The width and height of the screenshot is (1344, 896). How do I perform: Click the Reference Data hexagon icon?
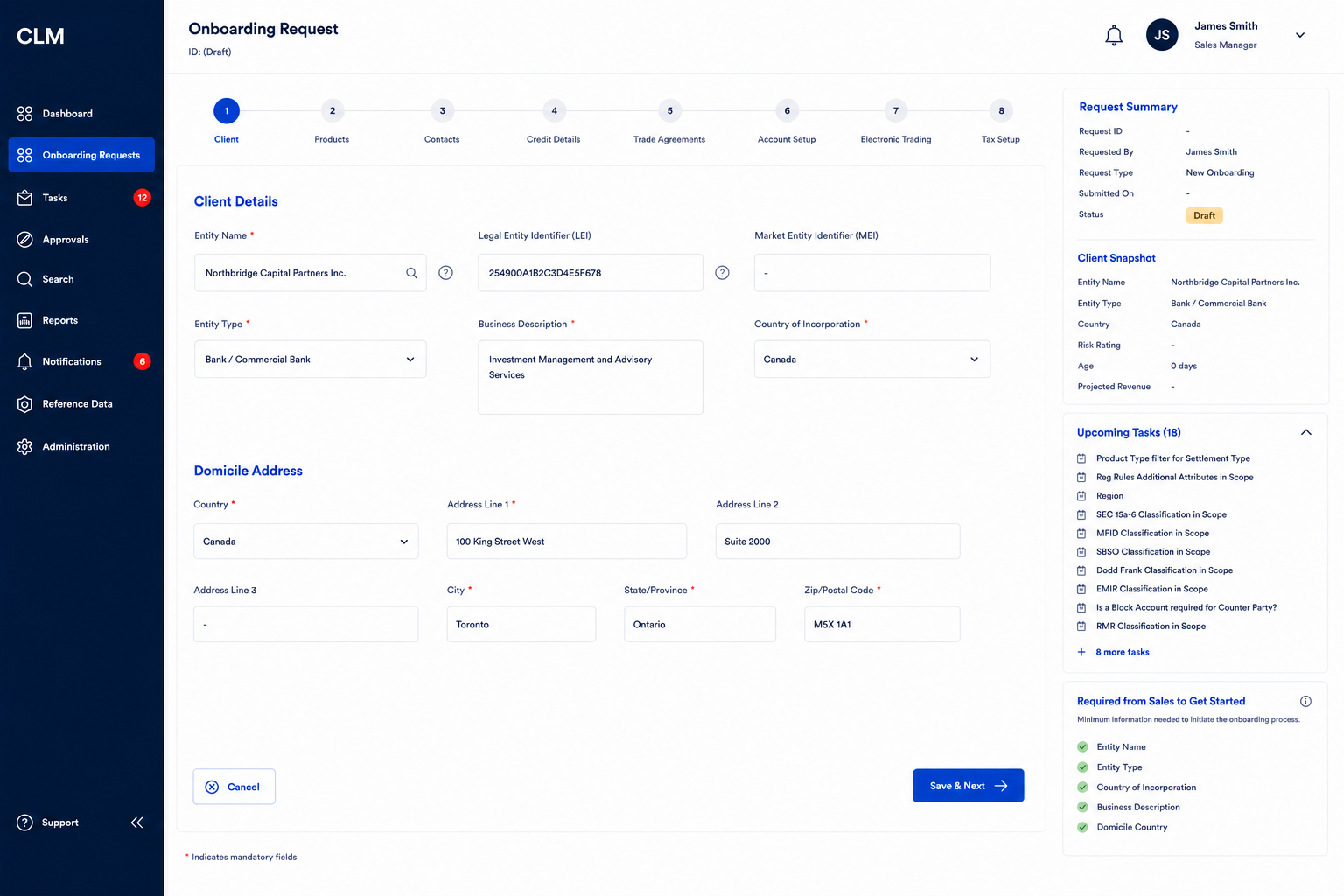24,404
